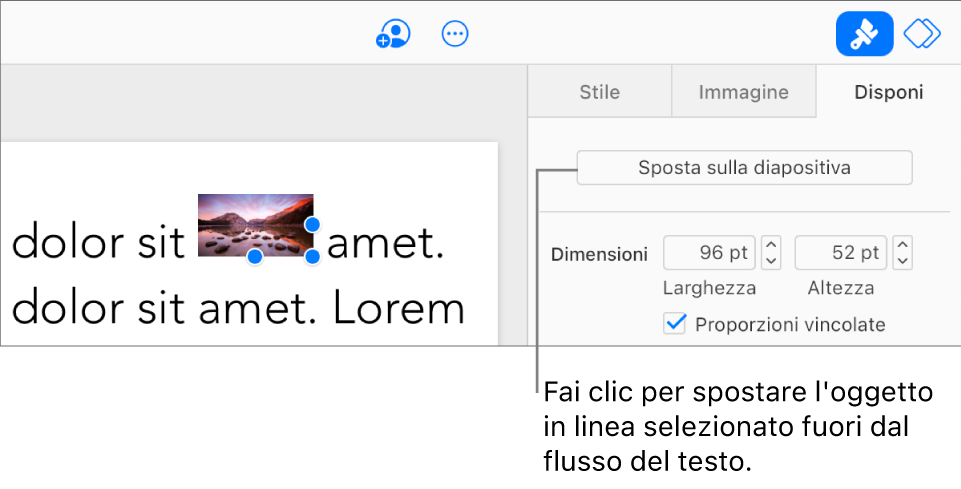Screen dimensions: 961x489
Task: Click the image's bottom-center resize handle
Action: point(255,257)
